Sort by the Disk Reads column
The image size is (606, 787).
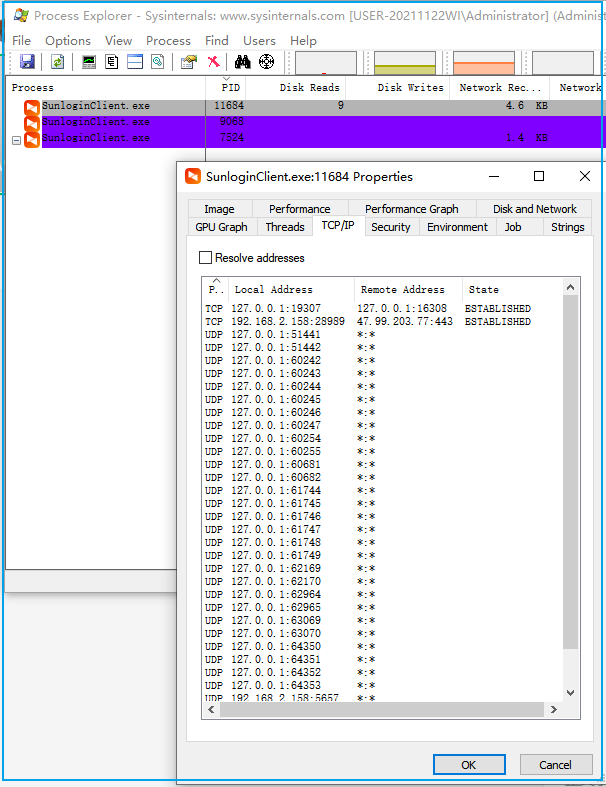296,87
